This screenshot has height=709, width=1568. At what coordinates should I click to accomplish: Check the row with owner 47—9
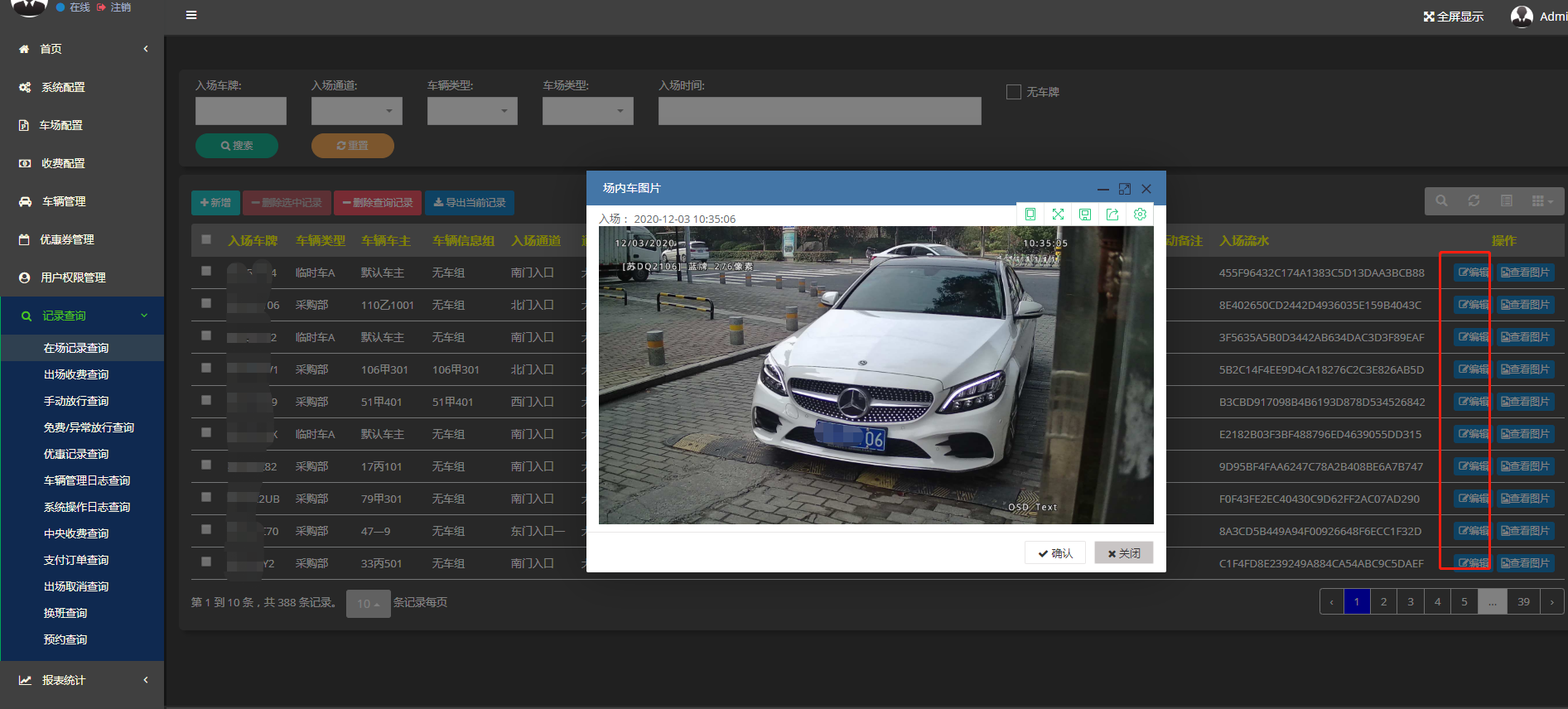(x=206, y=529)
